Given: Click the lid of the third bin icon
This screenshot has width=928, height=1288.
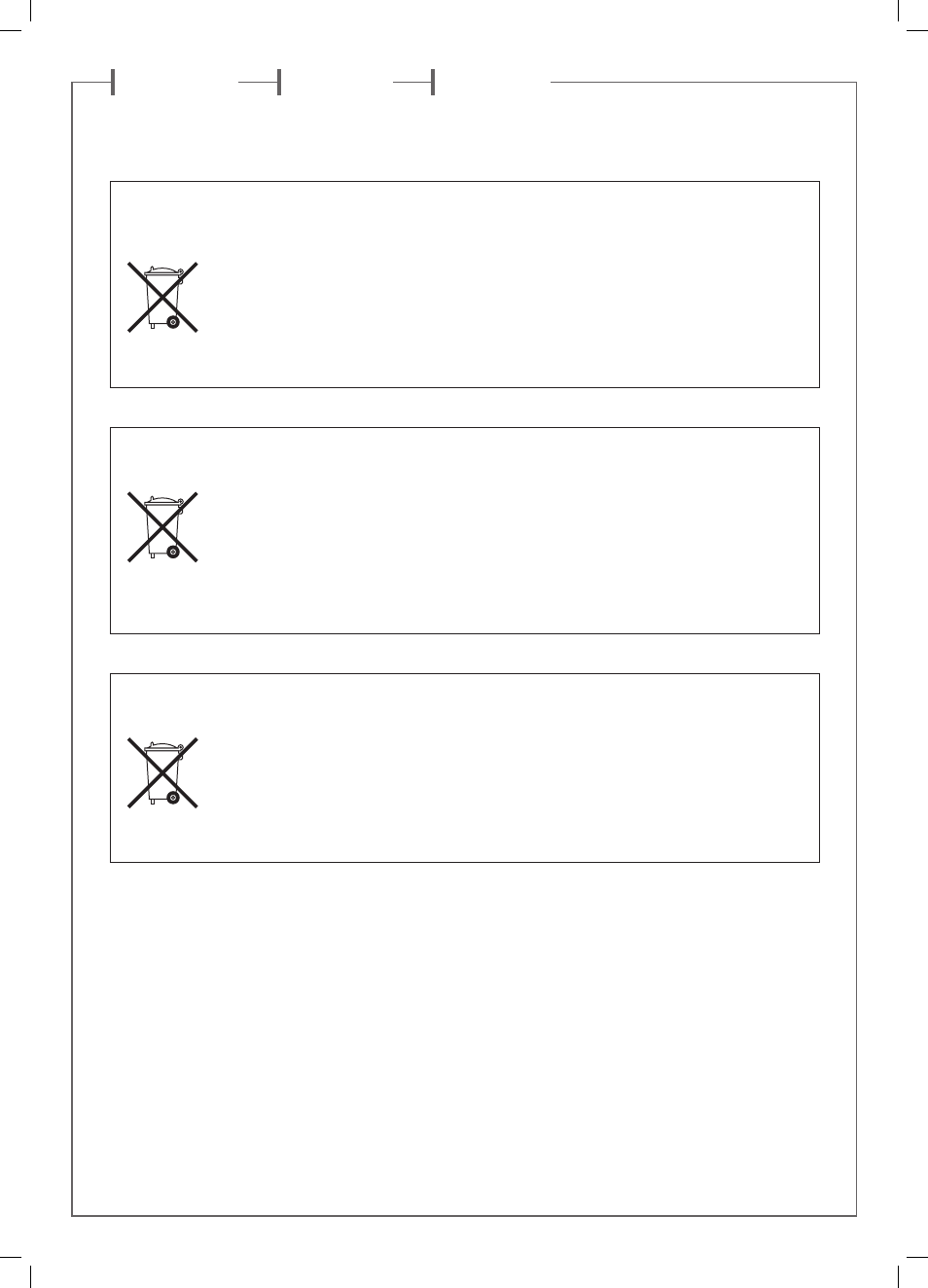Looking at the screenshot, I should [163, 748].
